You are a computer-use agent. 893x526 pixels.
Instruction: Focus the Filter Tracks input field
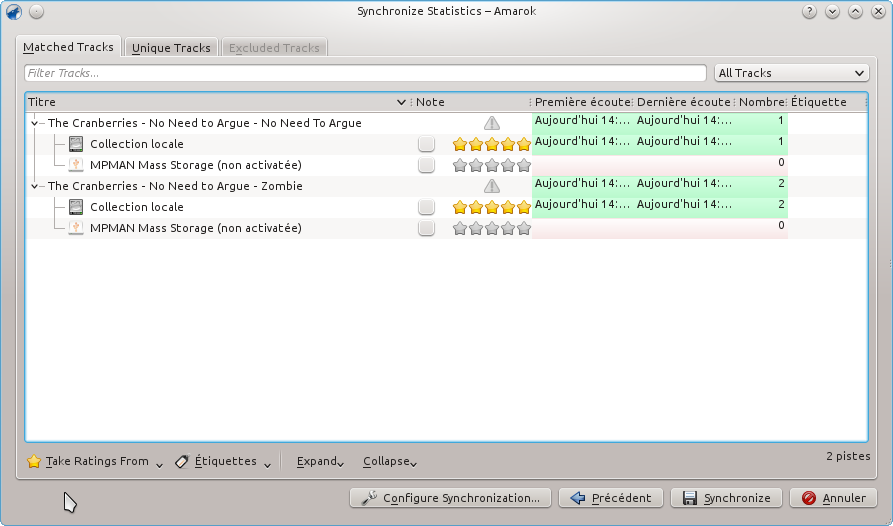click(365, 73)
